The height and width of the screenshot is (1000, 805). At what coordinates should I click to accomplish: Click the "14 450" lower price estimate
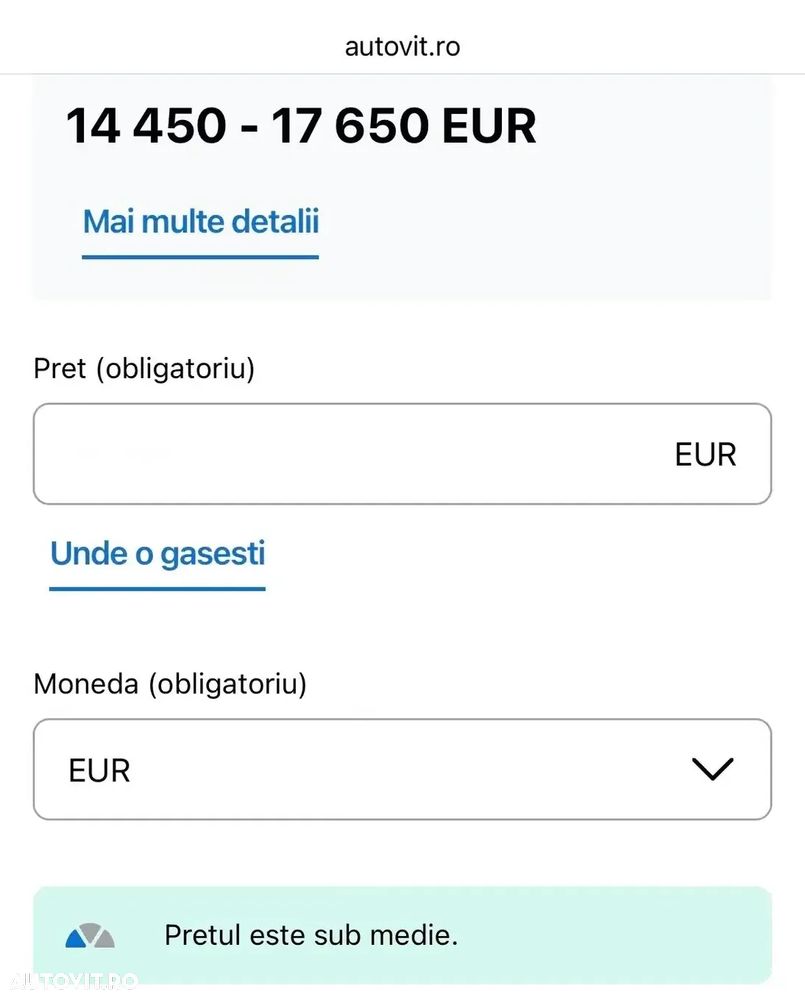[x=146, y=126]
